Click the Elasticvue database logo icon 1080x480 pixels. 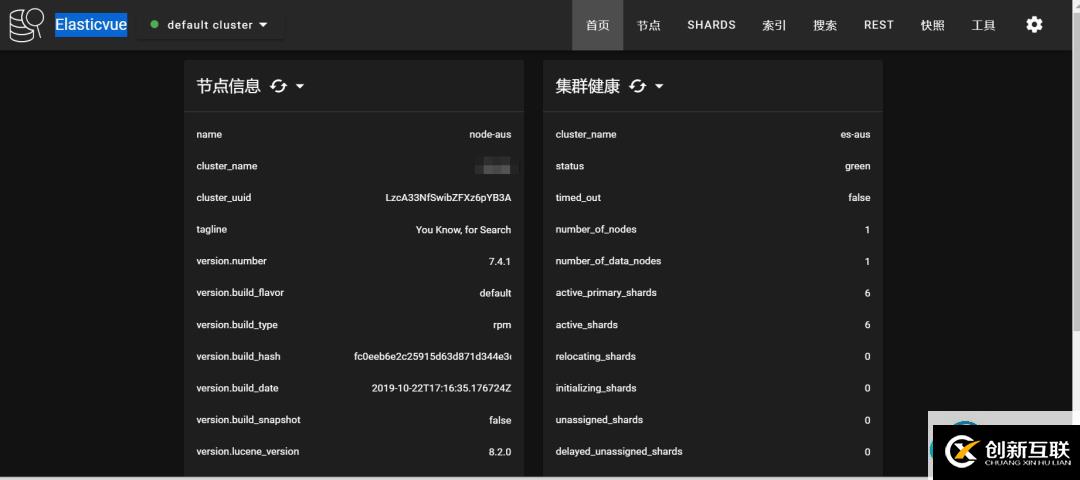point(26,25)
